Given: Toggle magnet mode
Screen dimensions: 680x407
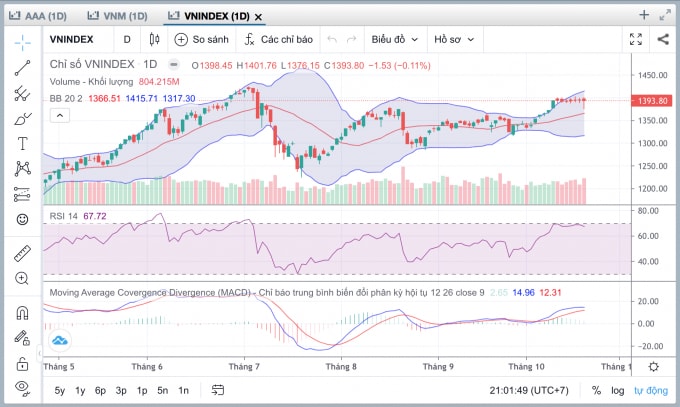Looking at the screenshot, I should 23,312.
